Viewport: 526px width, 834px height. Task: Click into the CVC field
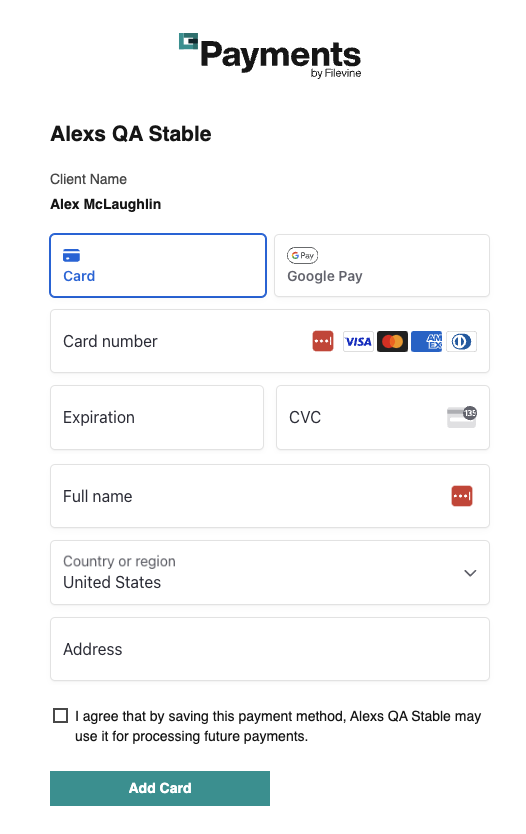[x=382, y=418]
